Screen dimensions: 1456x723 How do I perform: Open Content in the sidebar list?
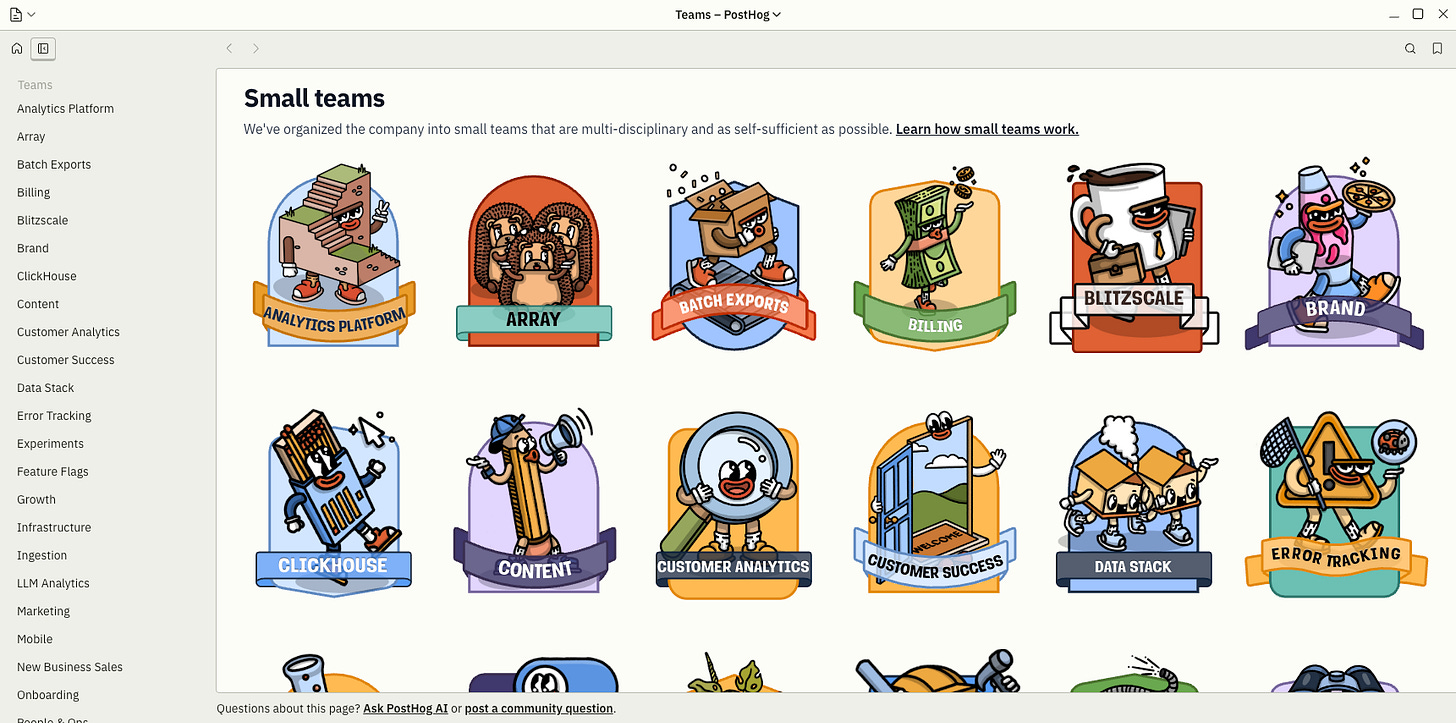pyautogui.click(x=38, y=305)
